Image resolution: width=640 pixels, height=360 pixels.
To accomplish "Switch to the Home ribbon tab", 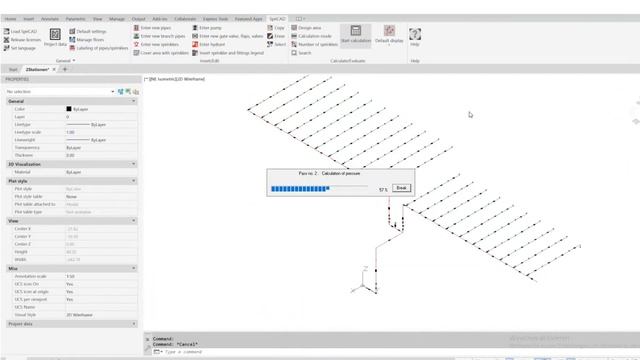I will click(10, 19).
